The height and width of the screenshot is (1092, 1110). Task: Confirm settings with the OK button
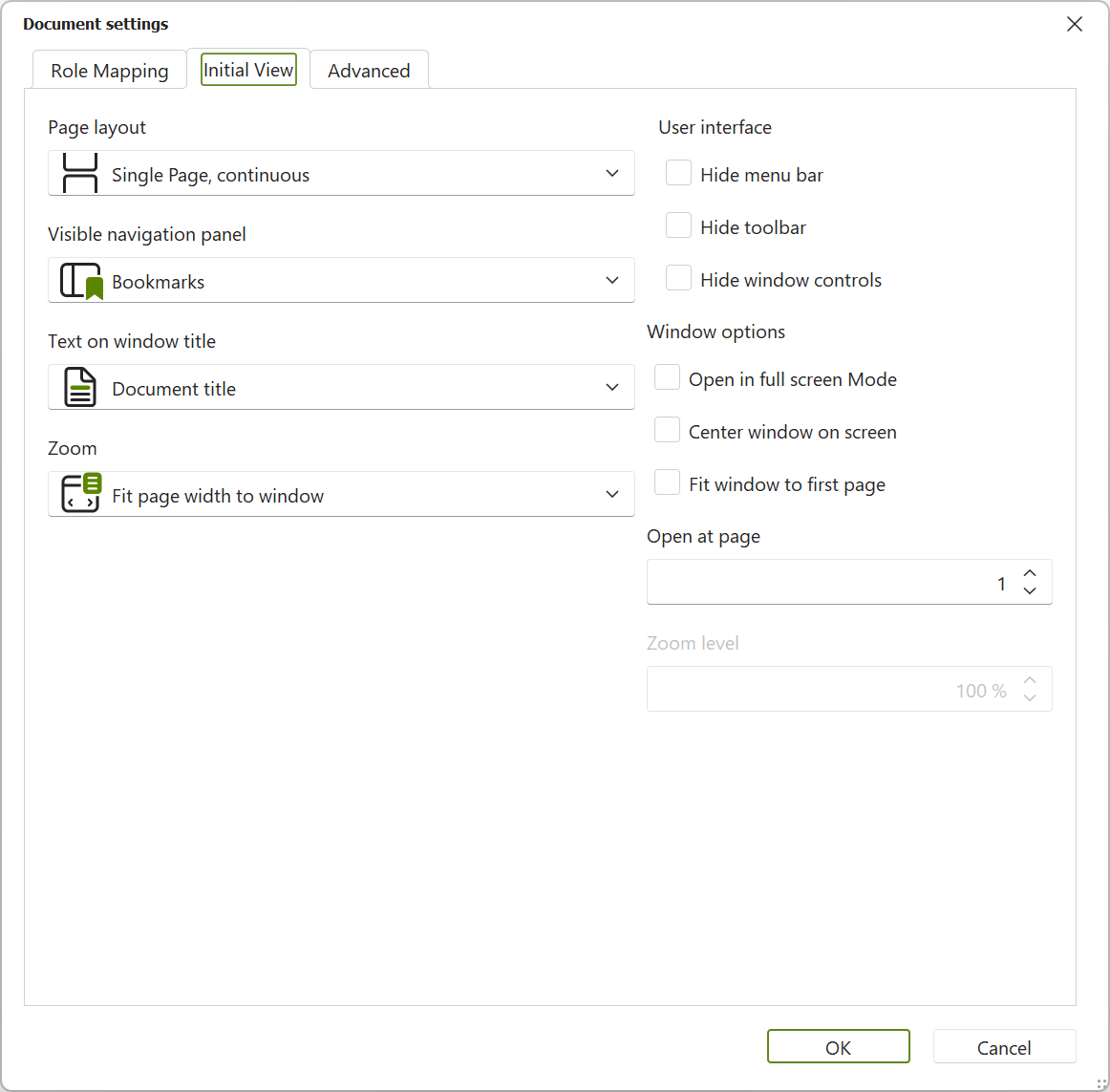click(838, 1047)
